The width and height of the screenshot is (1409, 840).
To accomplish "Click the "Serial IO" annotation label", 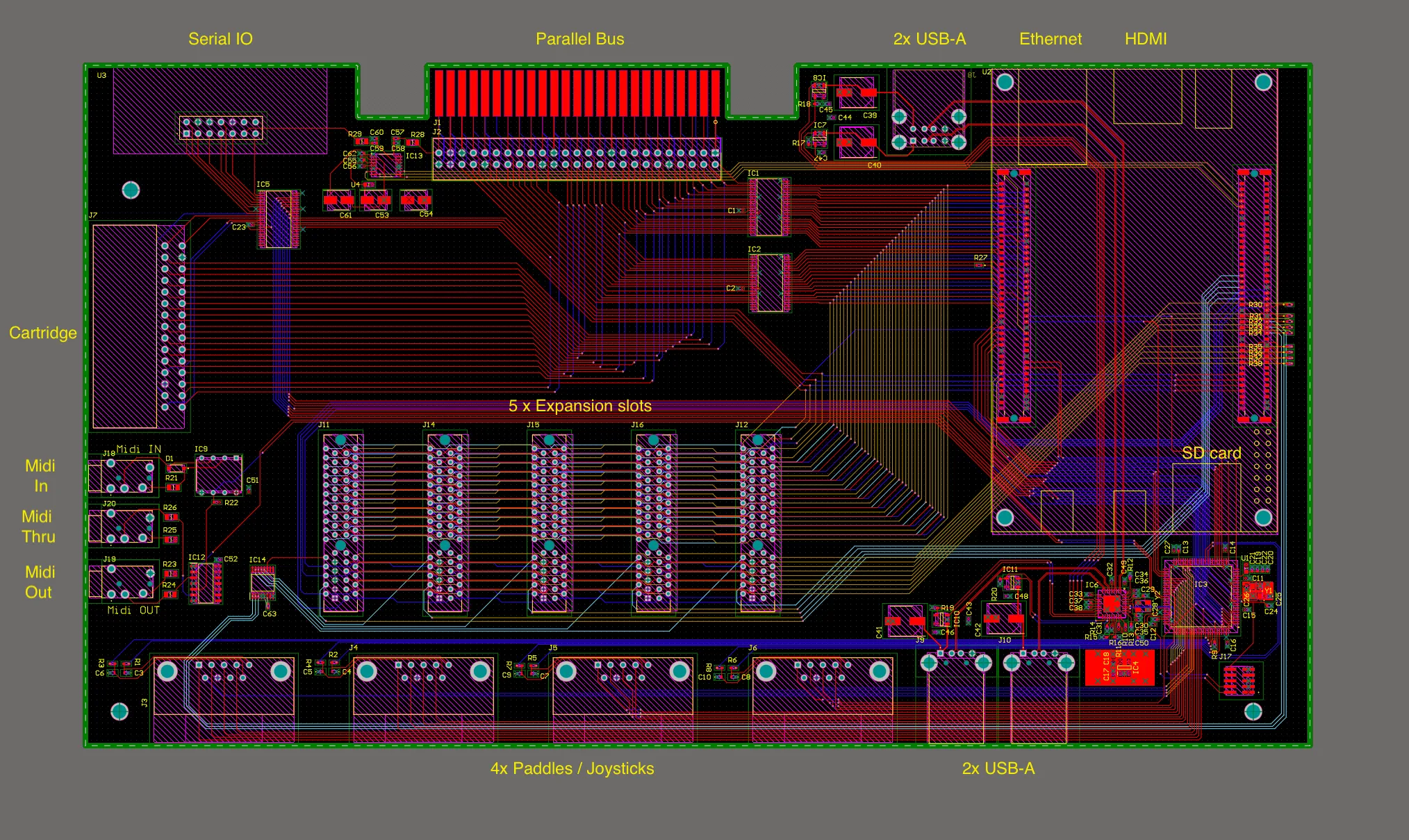I will click(220, 39).
